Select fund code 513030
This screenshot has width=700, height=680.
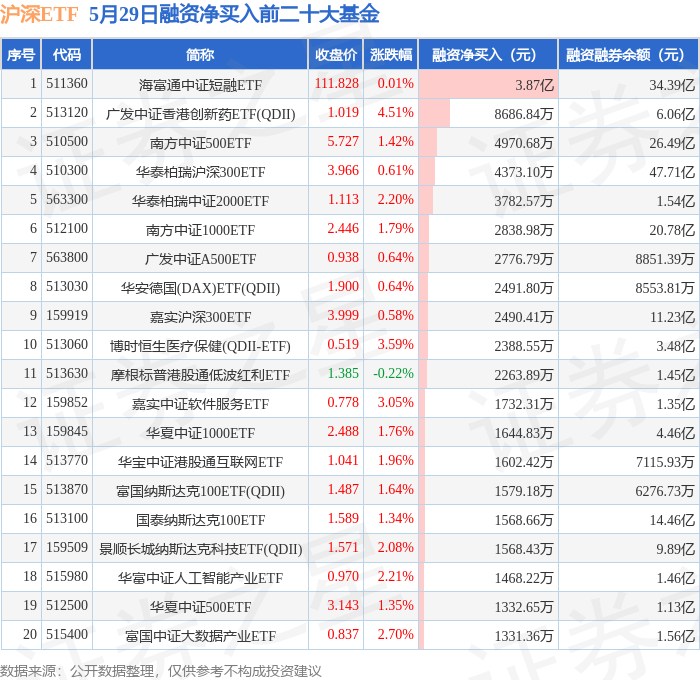[x=67, y=286]
